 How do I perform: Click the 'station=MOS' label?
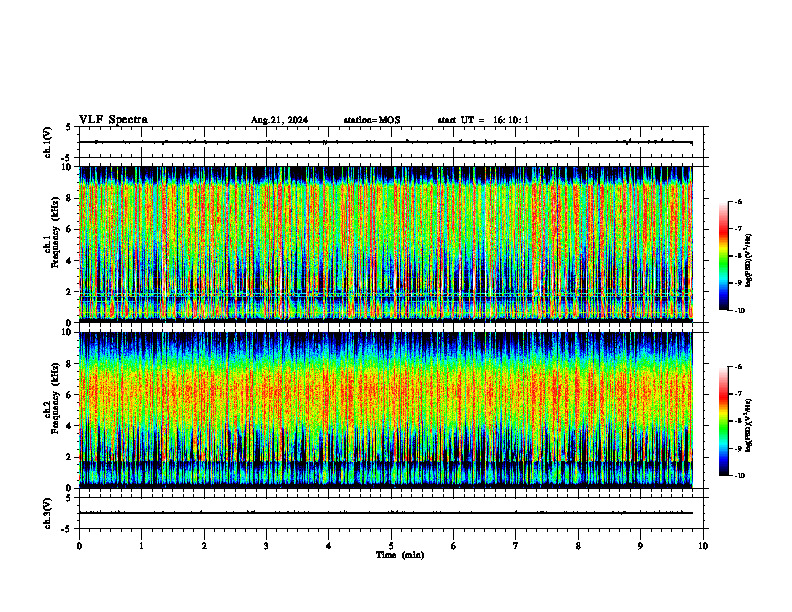pos(372,120)
